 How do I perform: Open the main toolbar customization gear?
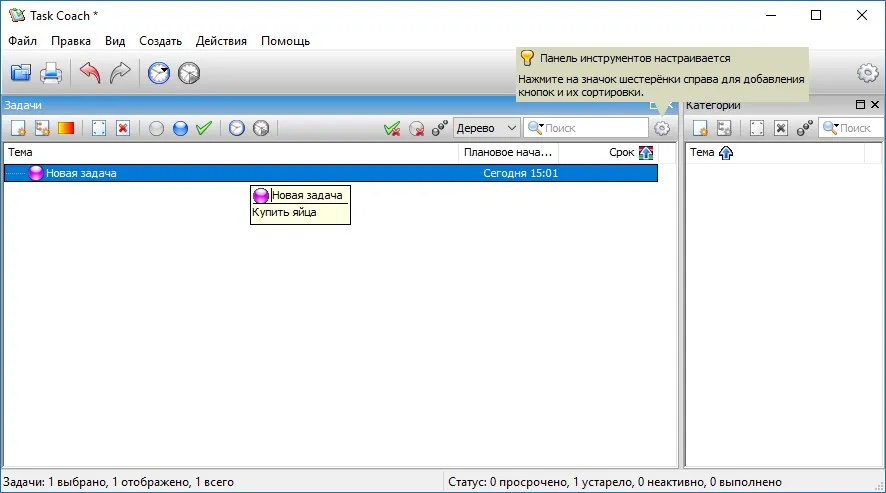click(867, 73)
